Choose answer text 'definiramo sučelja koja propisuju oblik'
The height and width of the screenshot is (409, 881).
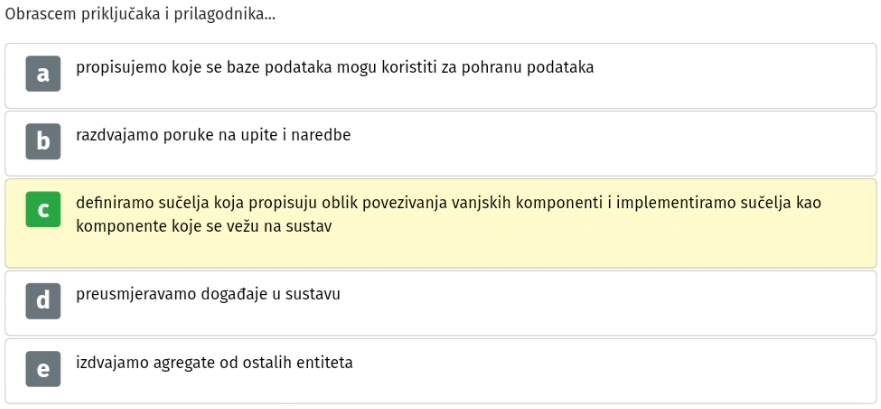219,203
